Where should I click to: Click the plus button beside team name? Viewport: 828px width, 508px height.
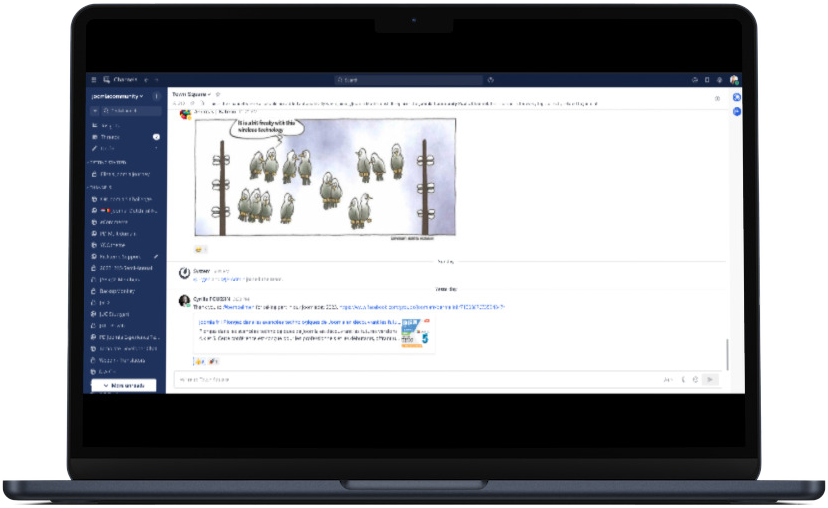pyautogui.click(x=156, y=96)
